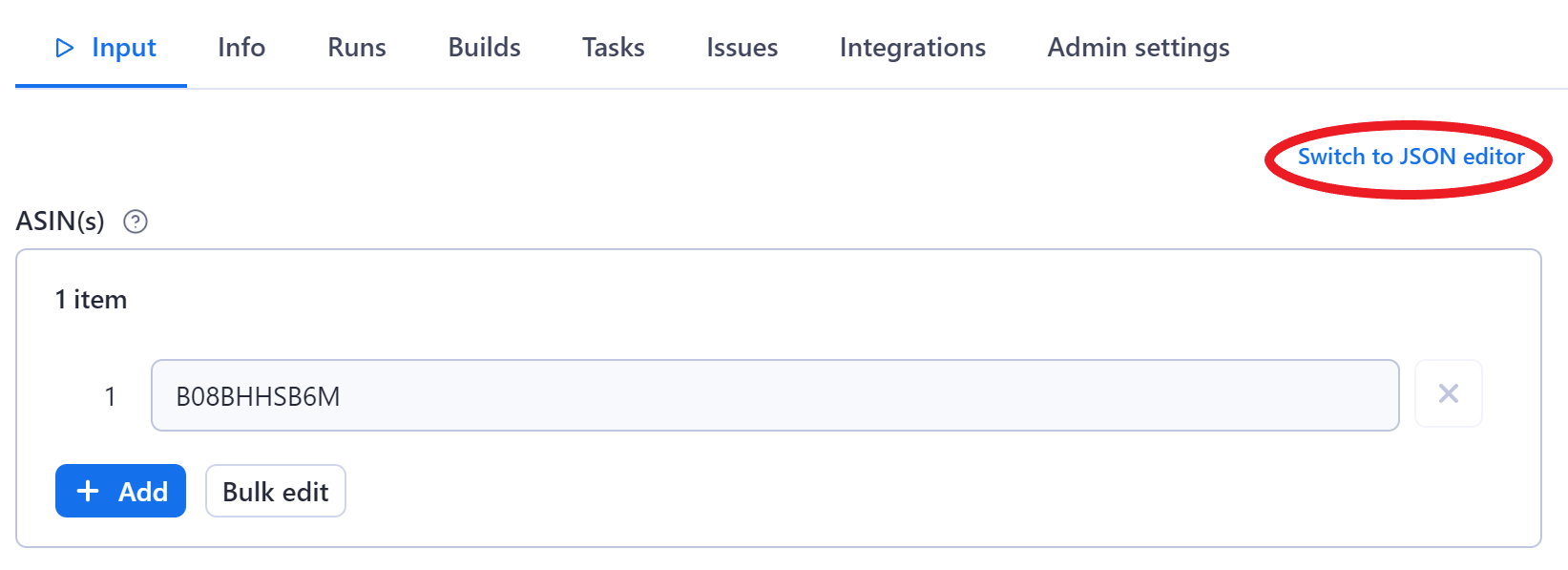Switch to the Runs tab
Image resolution: width=1568 pixels, height=570 pixels.
click(357, 48)
